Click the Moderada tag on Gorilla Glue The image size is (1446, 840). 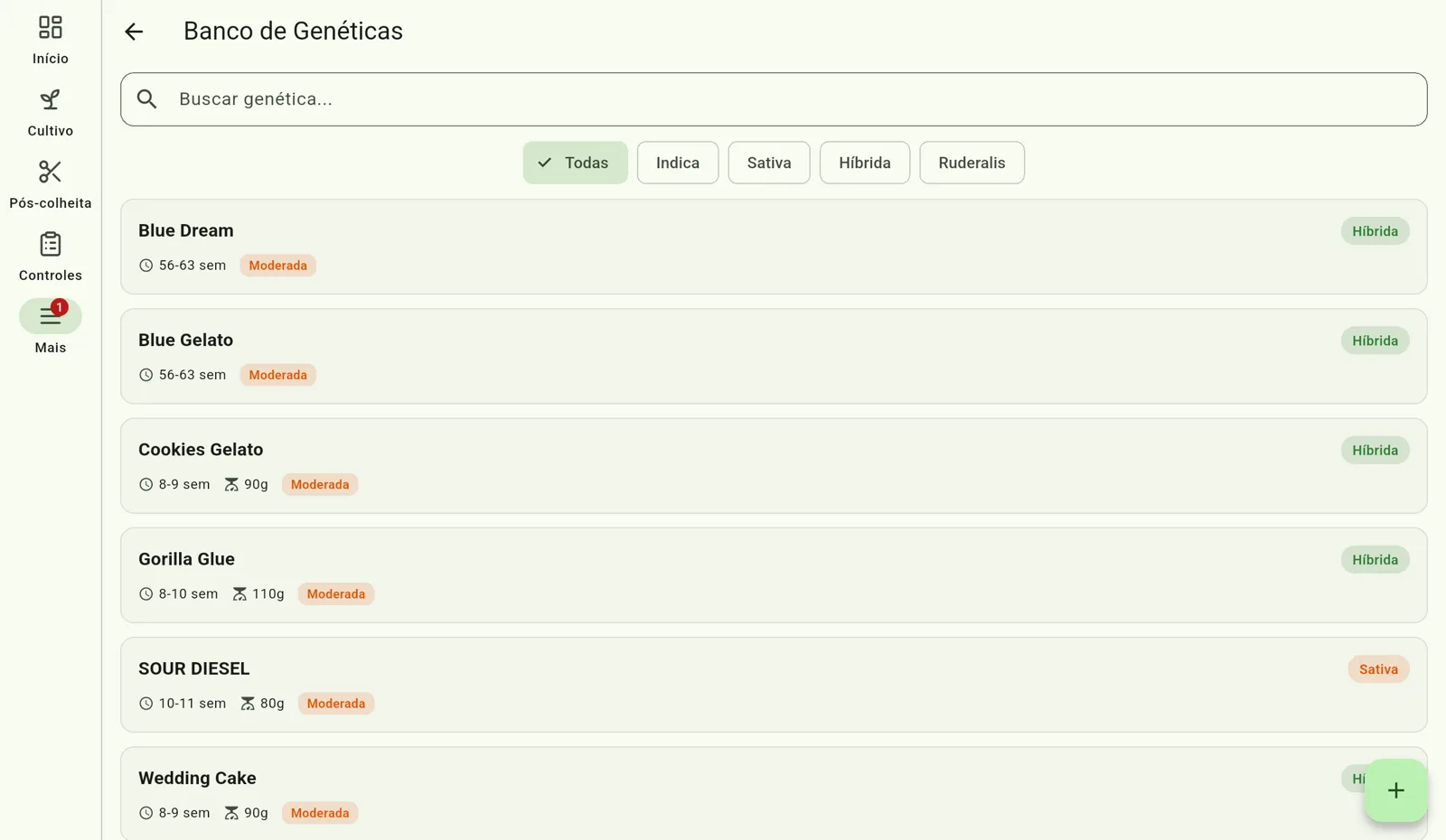[x=336, y=594]
